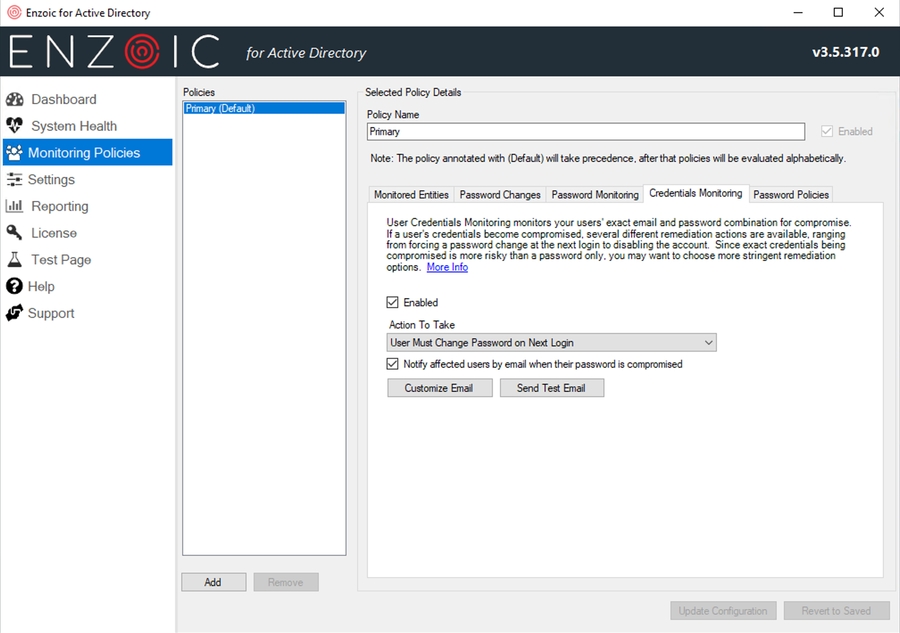Open the Action To Take dropdown
900x633 pixels.
coord(551,343)
